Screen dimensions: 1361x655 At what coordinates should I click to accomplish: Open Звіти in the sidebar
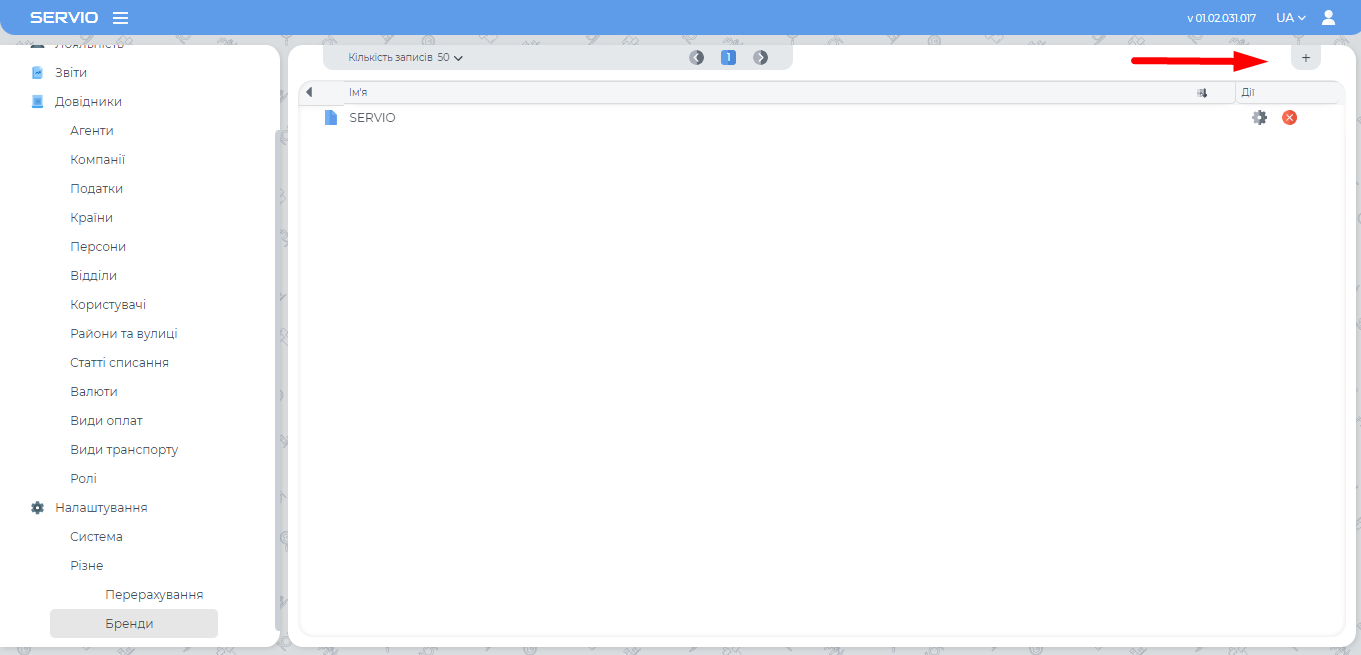pos(70,73)
